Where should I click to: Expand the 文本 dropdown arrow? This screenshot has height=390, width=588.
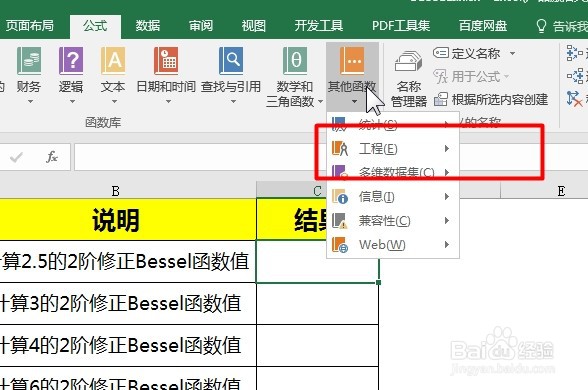pyautogui.click(x=114, y=101)
